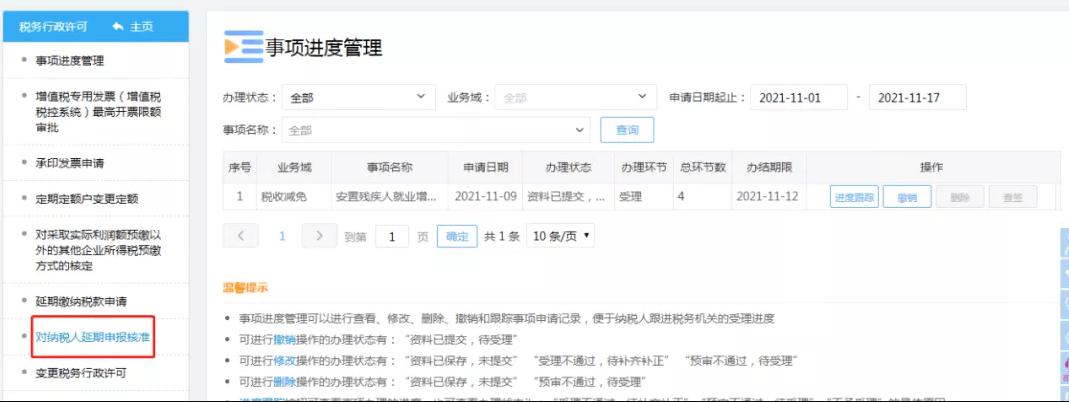Click the 撤销 link in the tips

(x=284, y=339)
